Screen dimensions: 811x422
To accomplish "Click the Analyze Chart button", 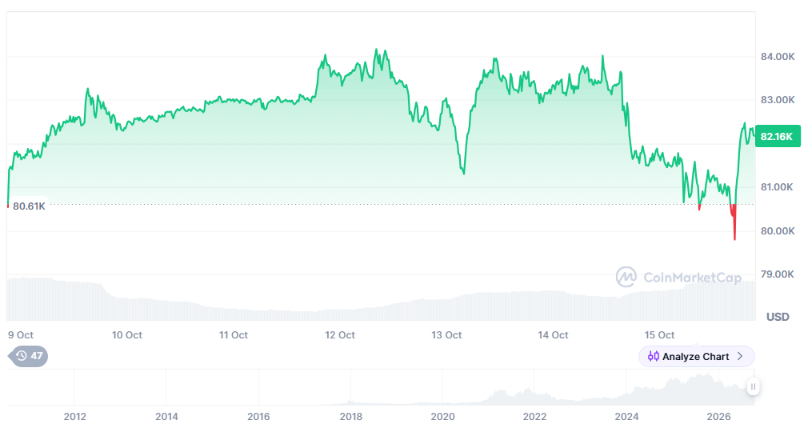I will [x=696, y=356].
